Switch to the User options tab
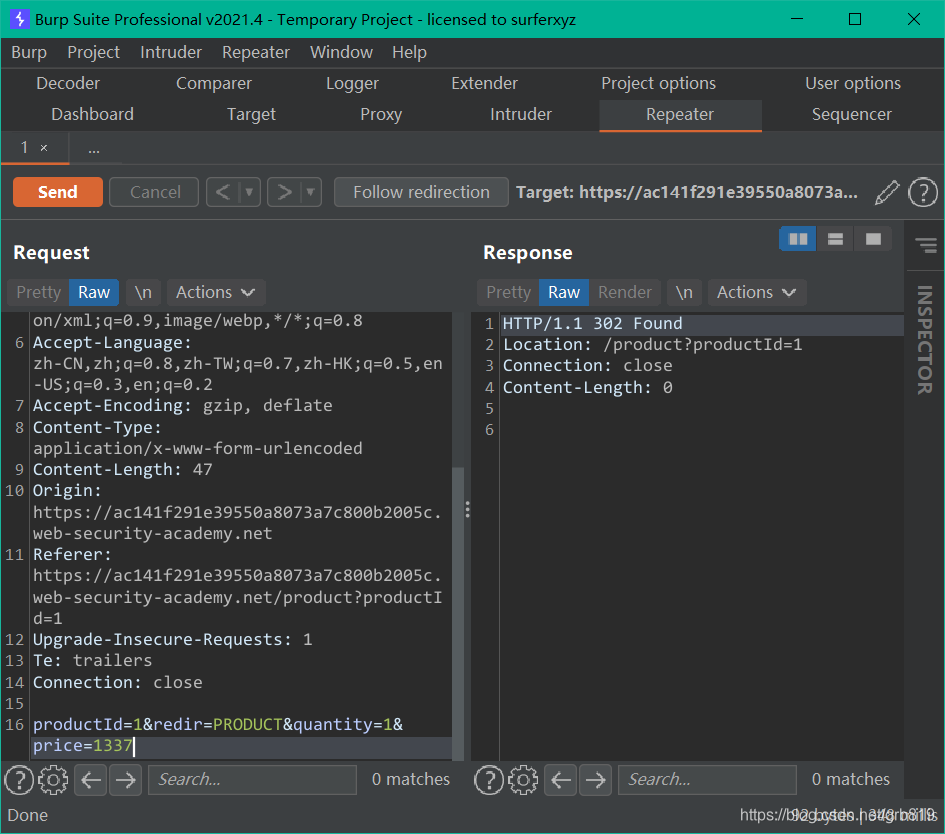This screenshot has width=945, height=834. pos(853,83)
